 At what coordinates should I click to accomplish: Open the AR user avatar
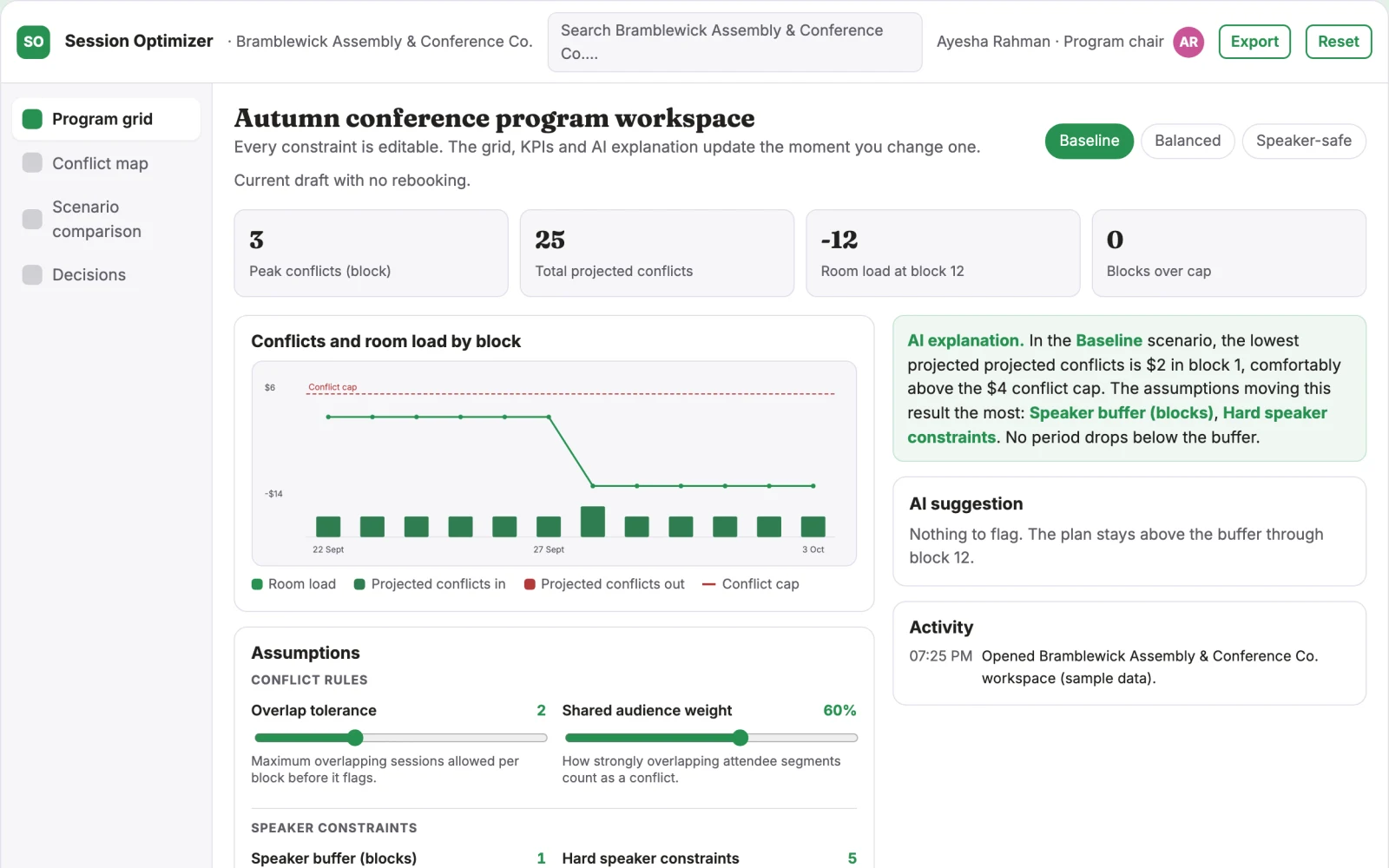1188,42
